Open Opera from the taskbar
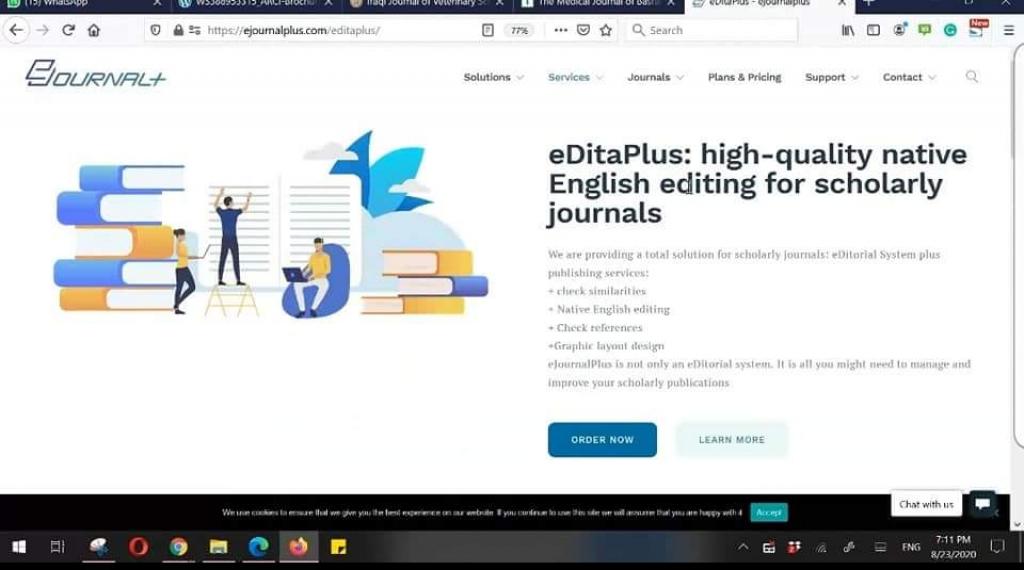1024x570 pixels. 138,547
